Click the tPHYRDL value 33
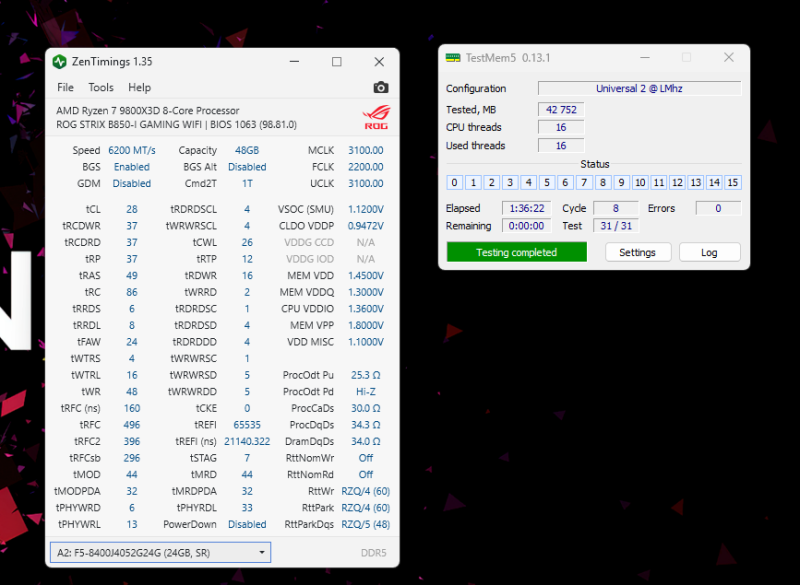Viewport: 800px width, 585px height. coord(247,507)
